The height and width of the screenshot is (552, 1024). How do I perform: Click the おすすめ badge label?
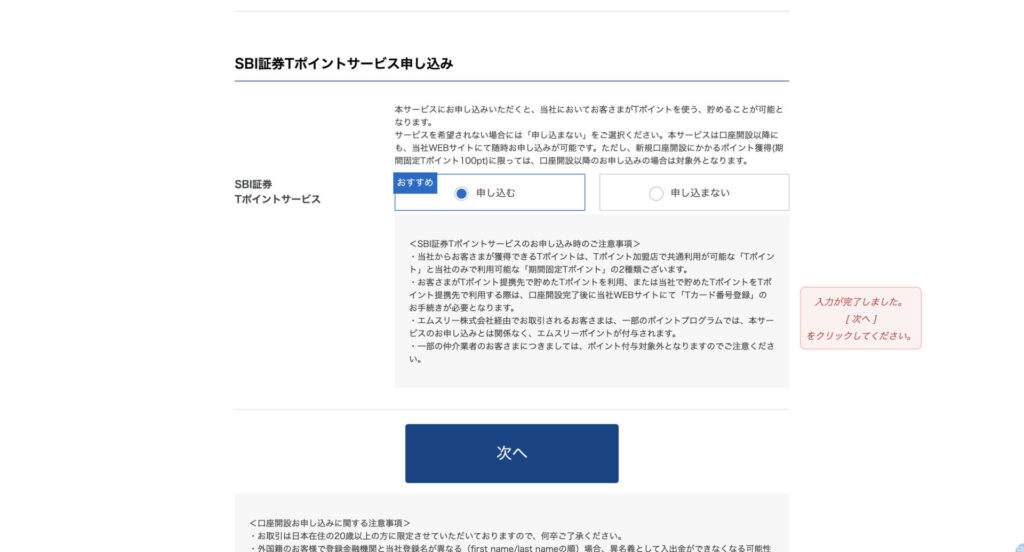[415, 183]
